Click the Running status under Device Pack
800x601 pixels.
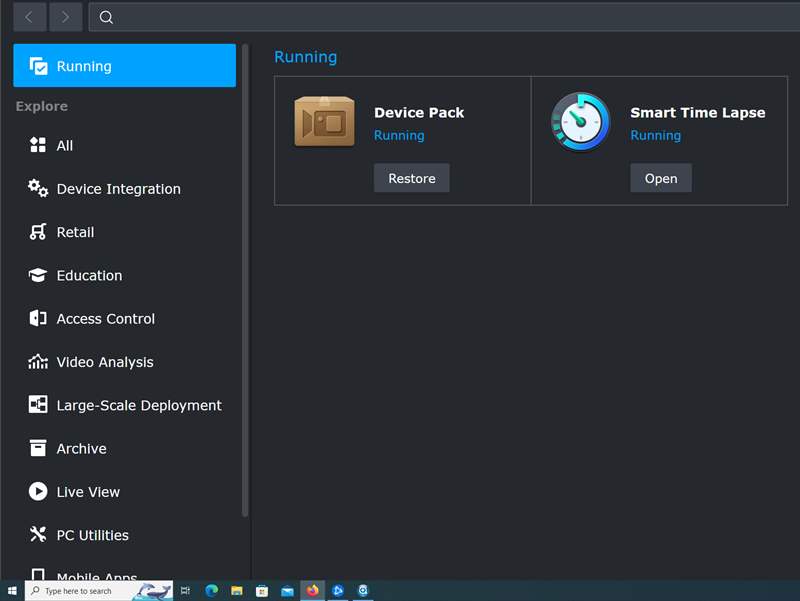(399, 135)
